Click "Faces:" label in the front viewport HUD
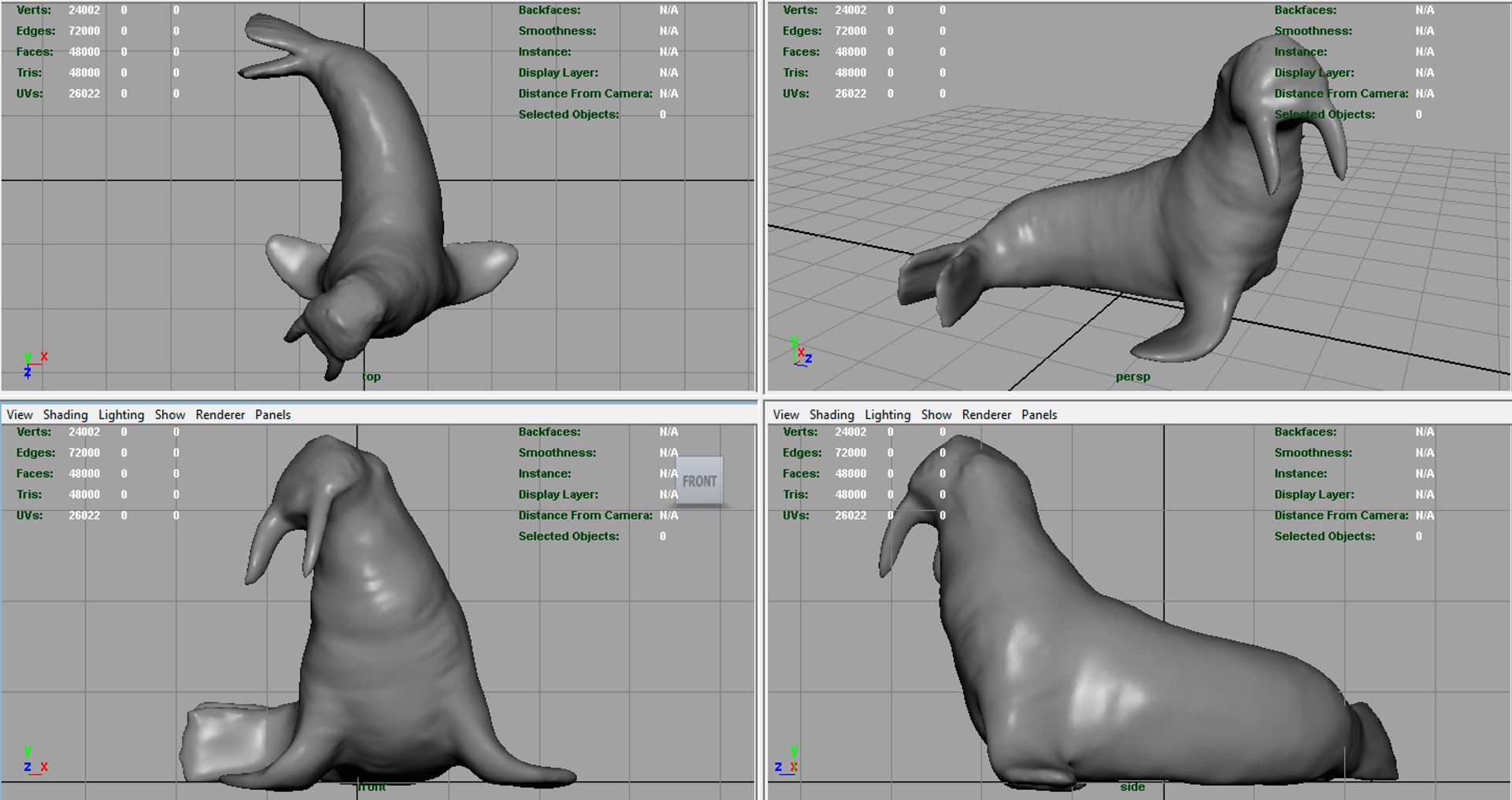This screenshot has height=800, width=1512. pyautogui.click(x=35, y=473)
